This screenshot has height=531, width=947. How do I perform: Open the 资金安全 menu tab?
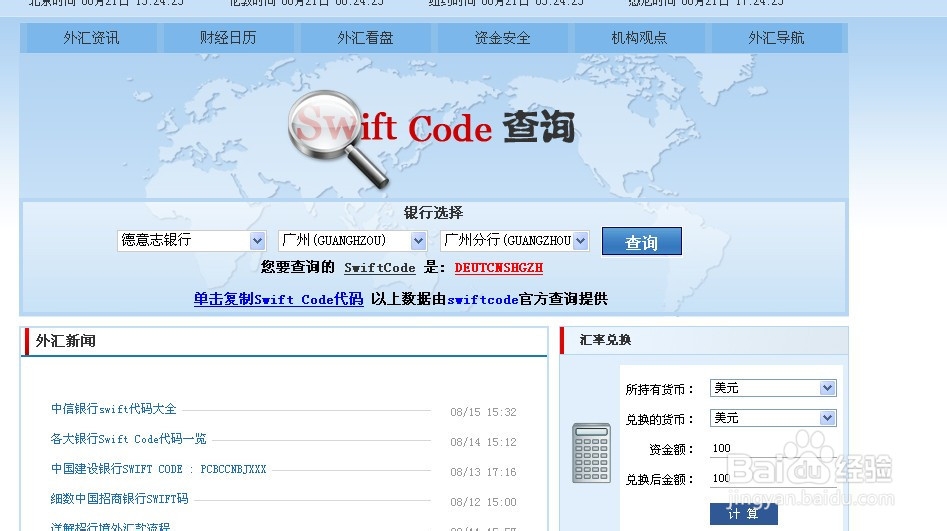coord(502,38)
